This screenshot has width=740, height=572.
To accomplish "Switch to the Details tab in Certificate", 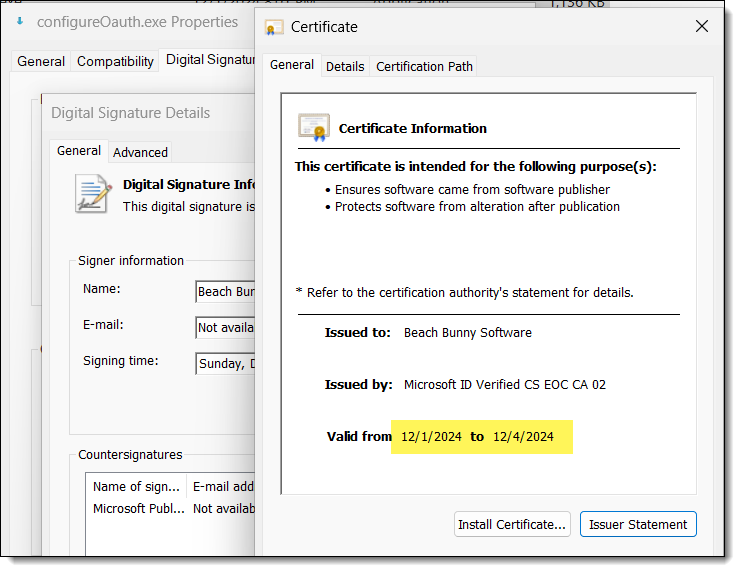I will pos(345,66).
